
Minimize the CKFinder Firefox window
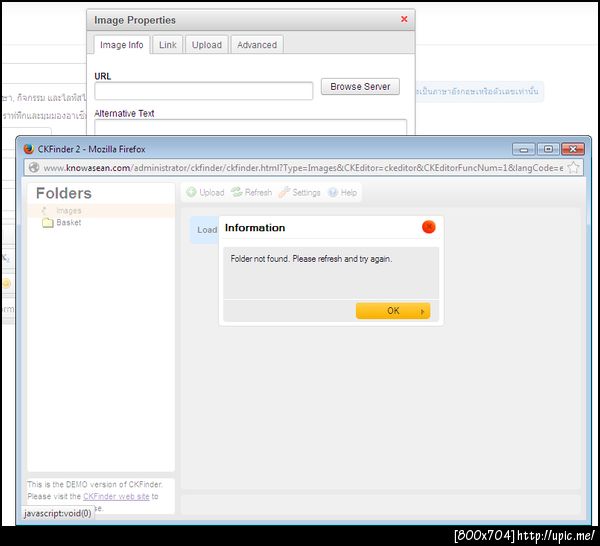pos(524,149)
